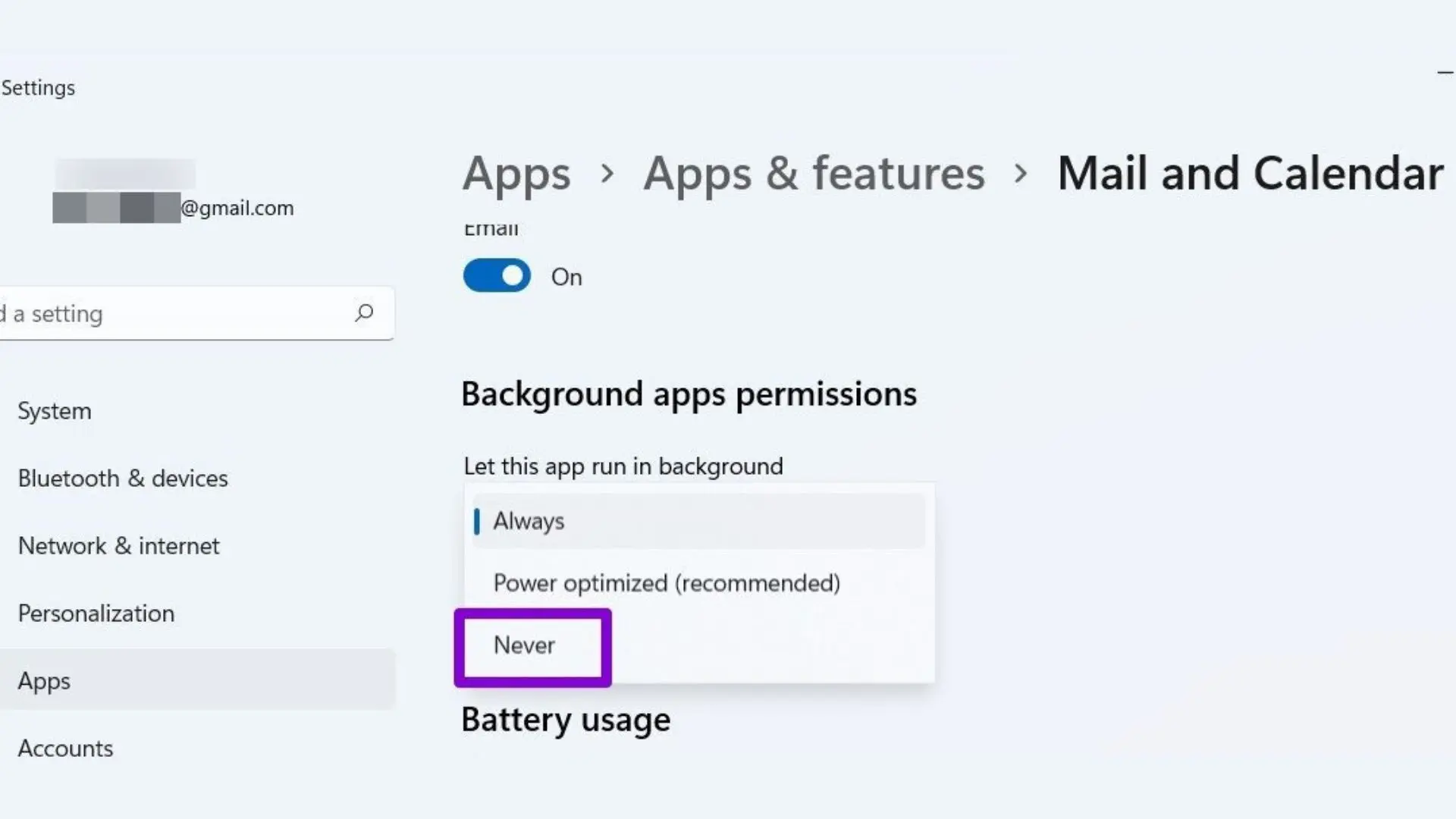Image resolution: width=1456 pixels, height=819 pixels.
Task: Click the search magnifier icon
Action: 364,312
